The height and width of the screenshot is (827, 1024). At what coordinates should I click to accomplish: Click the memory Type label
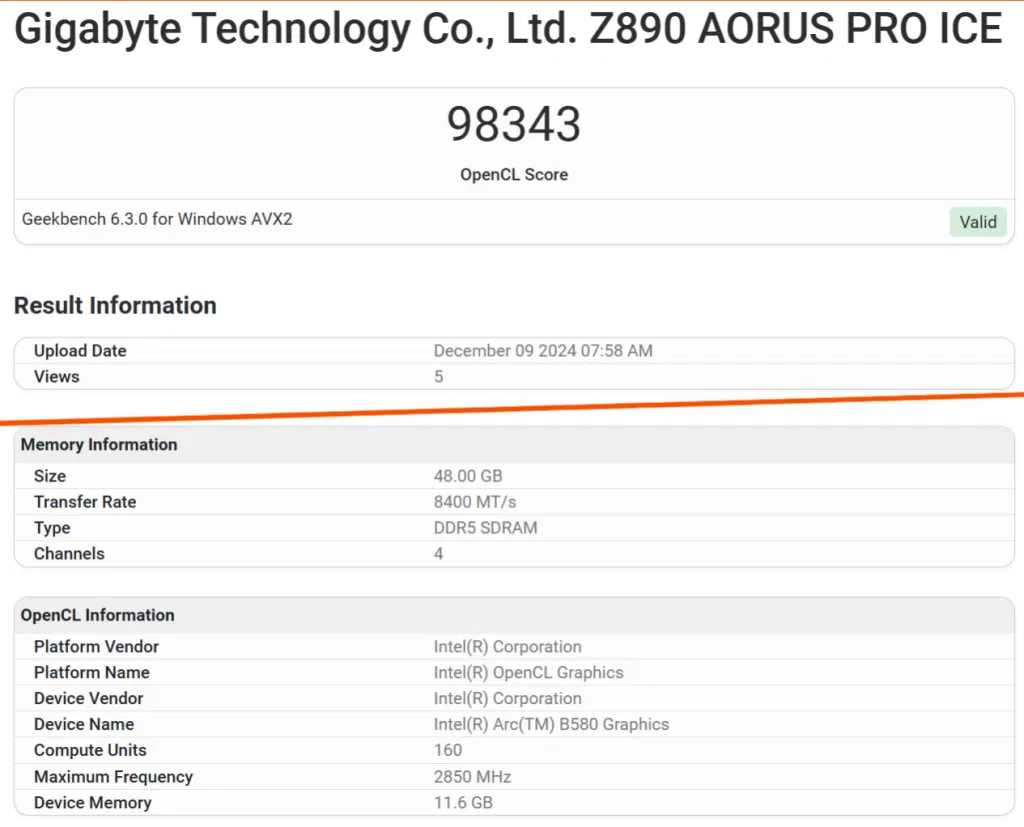tap(52, 528)
